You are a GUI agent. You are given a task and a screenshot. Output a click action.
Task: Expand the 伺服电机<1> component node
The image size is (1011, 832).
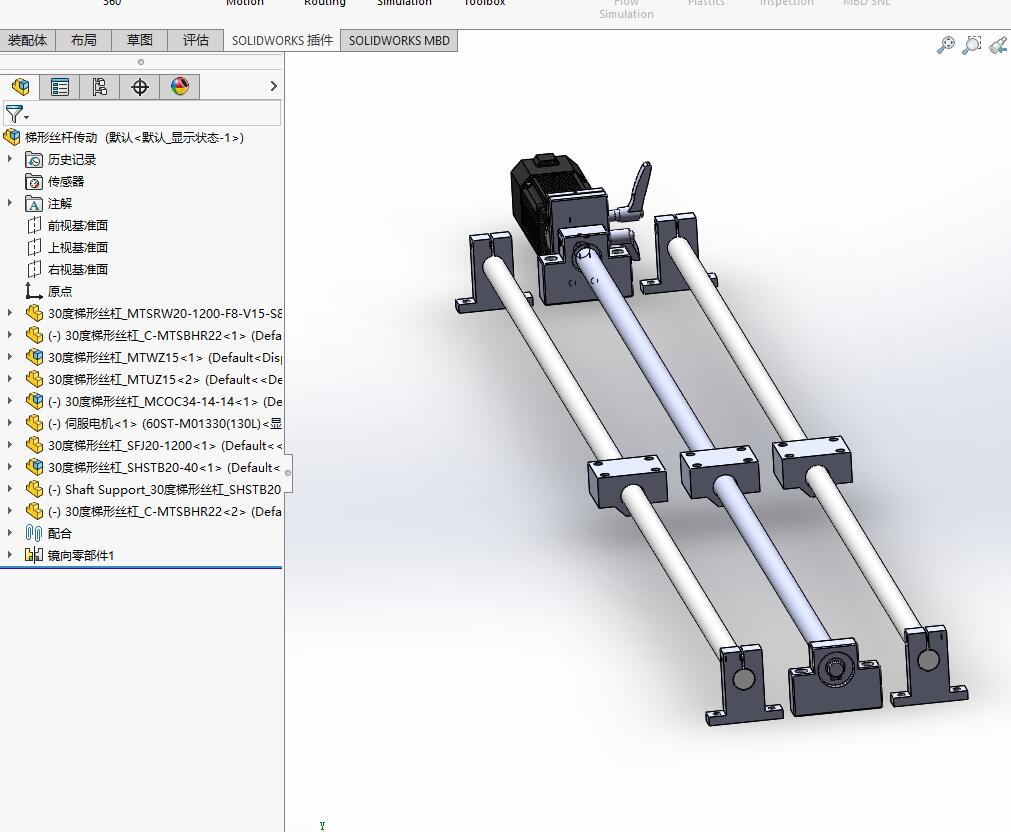10,423
